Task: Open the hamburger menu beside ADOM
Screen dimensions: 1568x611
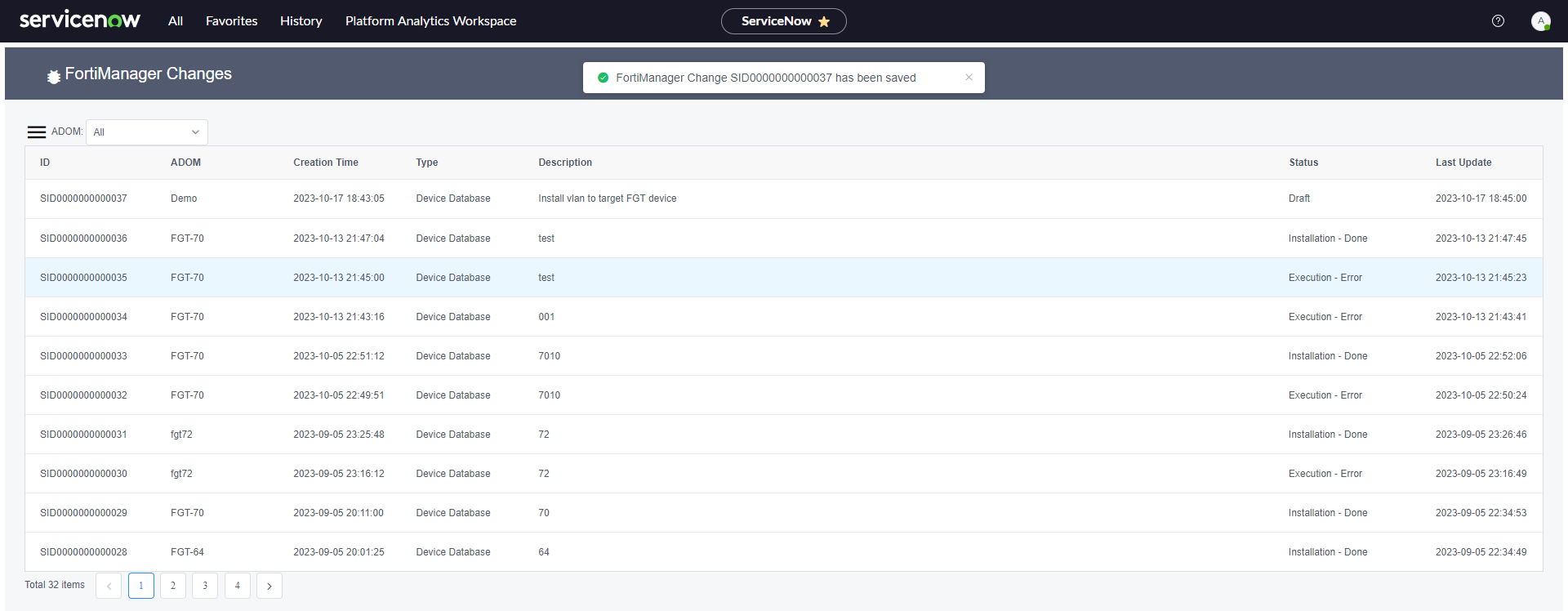Action: click(37, 132)
